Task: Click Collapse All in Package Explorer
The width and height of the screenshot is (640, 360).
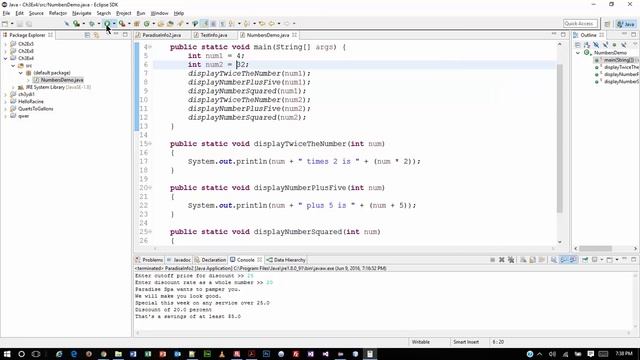Action: (x=87, y=35)
